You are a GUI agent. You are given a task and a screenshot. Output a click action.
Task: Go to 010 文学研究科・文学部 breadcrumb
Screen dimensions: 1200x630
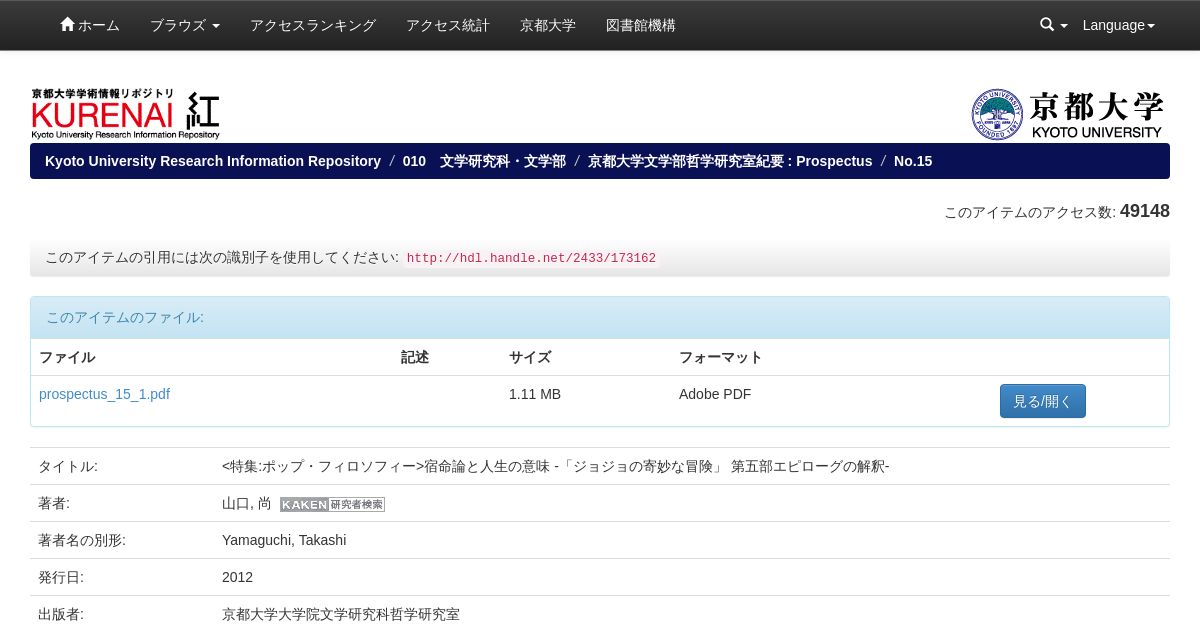pos(484,161)
